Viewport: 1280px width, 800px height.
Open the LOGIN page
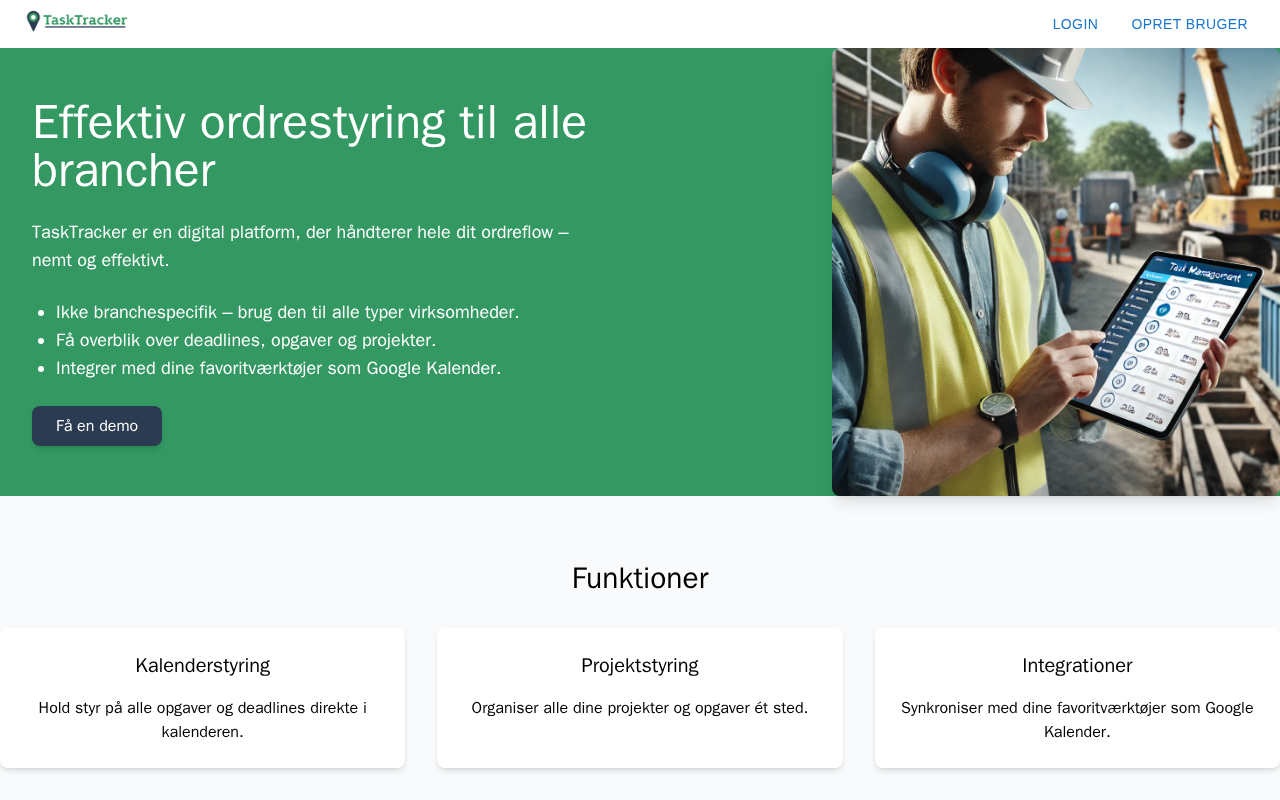click(x=1075, y=24)
